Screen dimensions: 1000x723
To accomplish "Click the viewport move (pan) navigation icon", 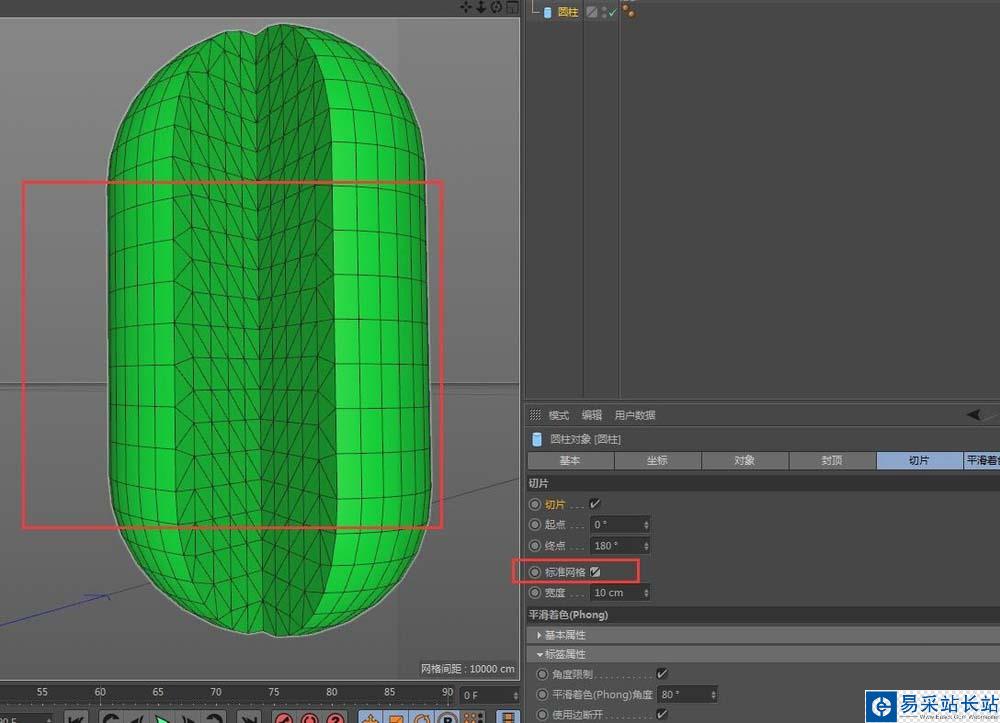I will (x=466, y=7).
